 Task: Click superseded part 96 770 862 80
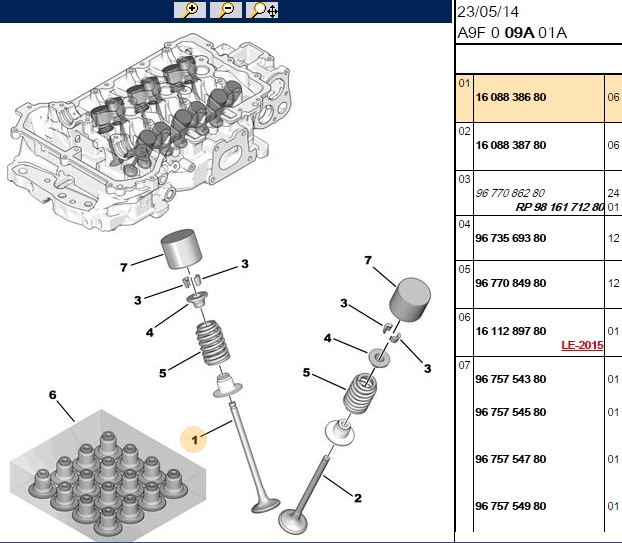(x=510, y=193)
